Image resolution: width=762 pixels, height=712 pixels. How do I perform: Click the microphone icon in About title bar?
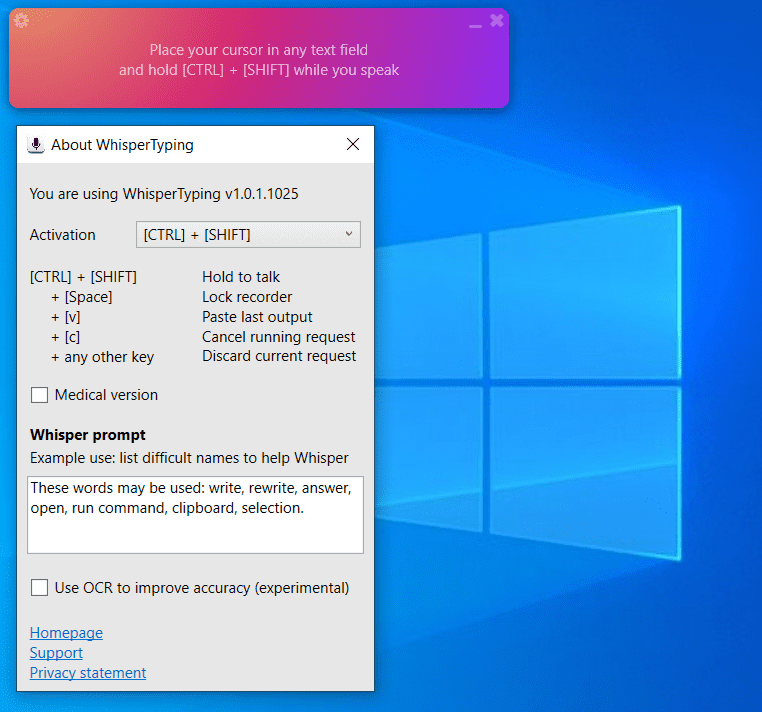pyautogui.click(x=35, y=145)
